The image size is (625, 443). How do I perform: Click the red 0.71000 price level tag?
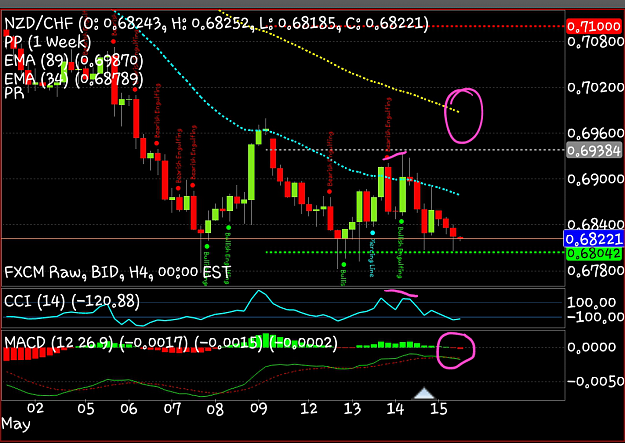[x=594, y=27]
